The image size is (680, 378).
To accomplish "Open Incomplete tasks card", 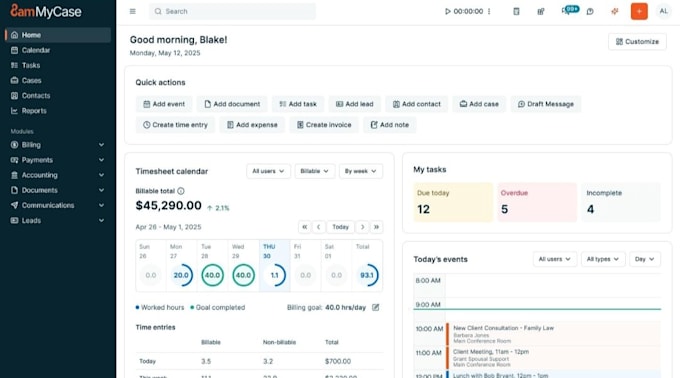I will pyautogui.click(x=621, y=202).
